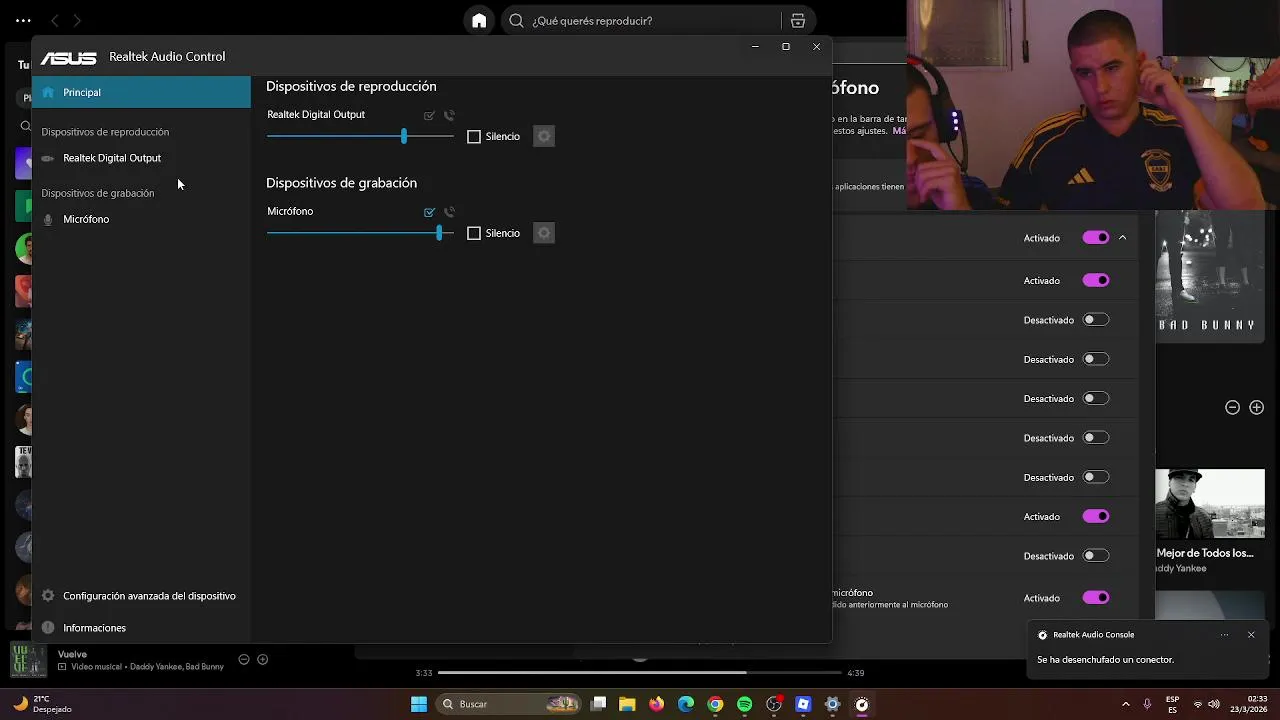Click zoom-in plus icon below Bad Bunny cover
The width and height of the screenshot is (1280, 720).
1257,407
